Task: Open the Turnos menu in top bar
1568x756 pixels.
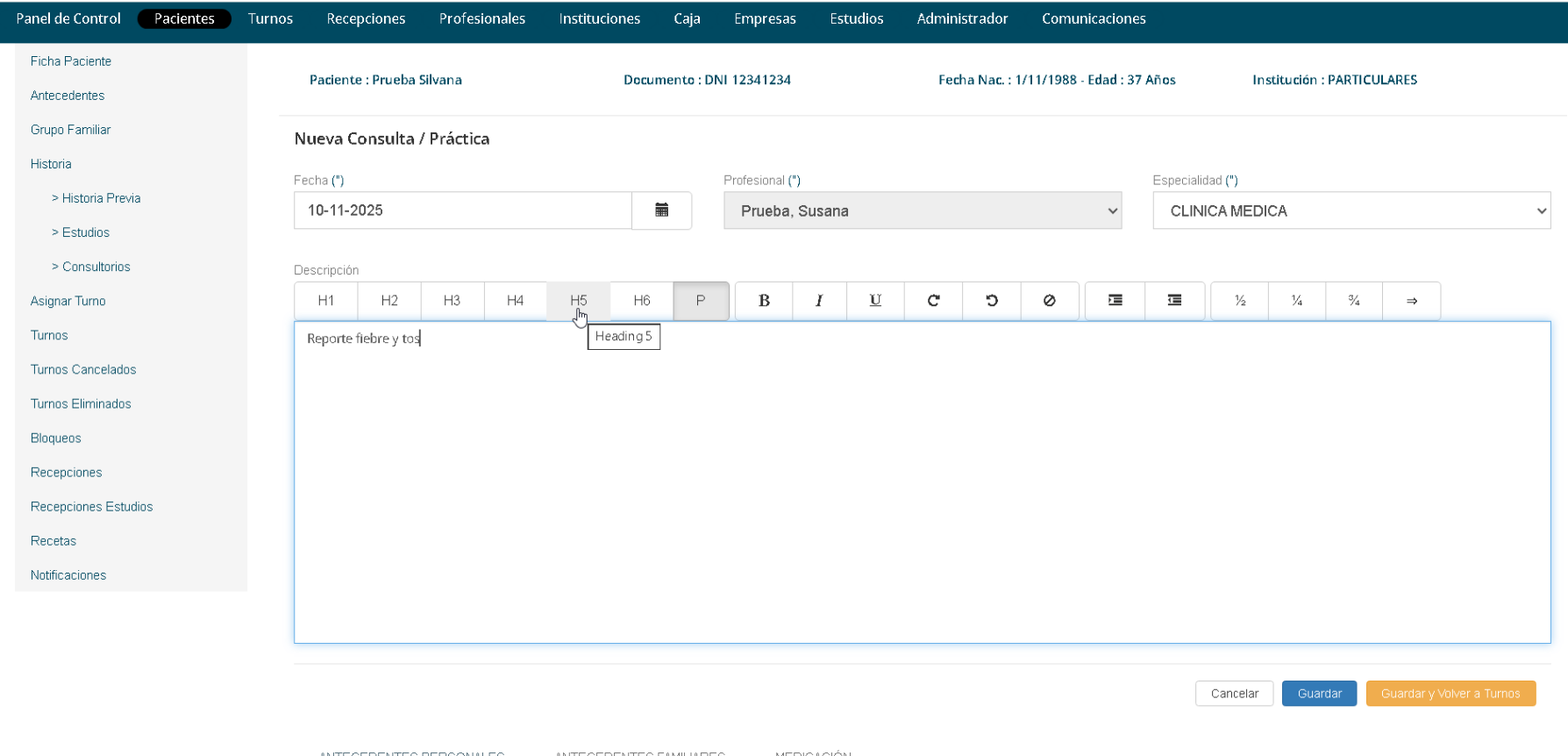Action: click(x=270, y=18)
